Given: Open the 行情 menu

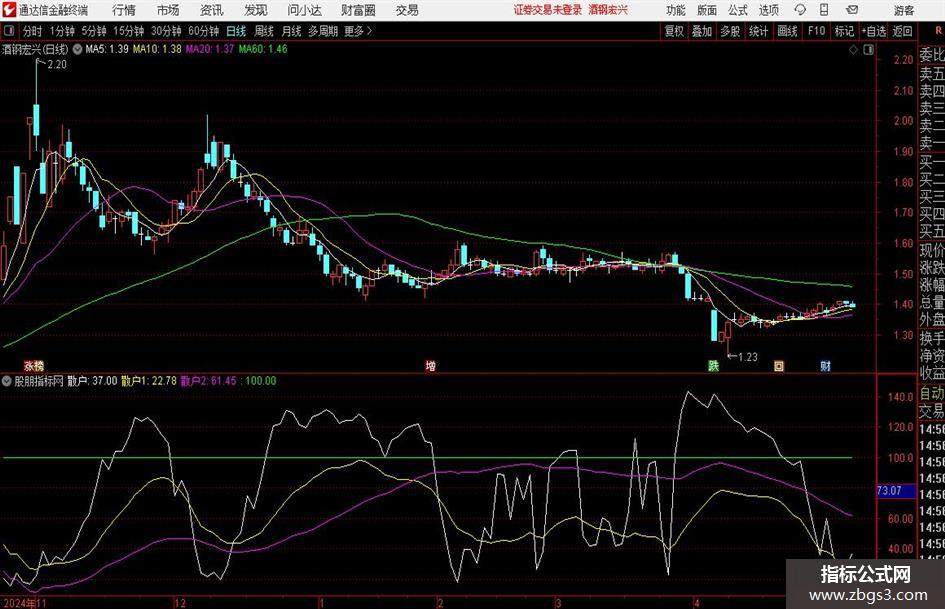Looking at the screenshot, I should click(124, 10).
